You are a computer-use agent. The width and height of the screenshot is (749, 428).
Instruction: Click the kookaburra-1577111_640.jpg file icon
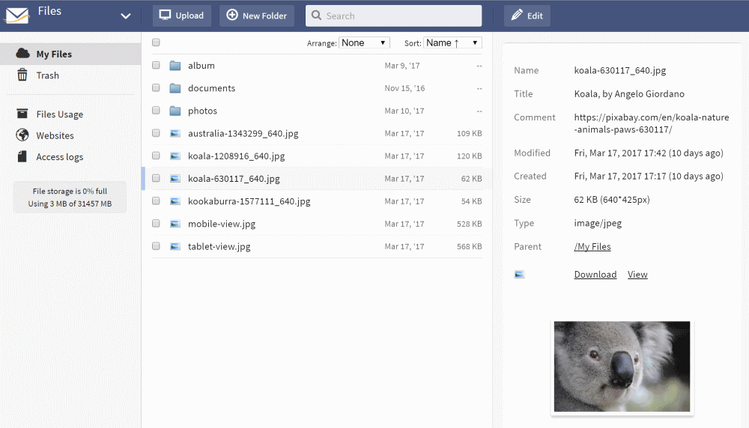click(x=175, y=201)
